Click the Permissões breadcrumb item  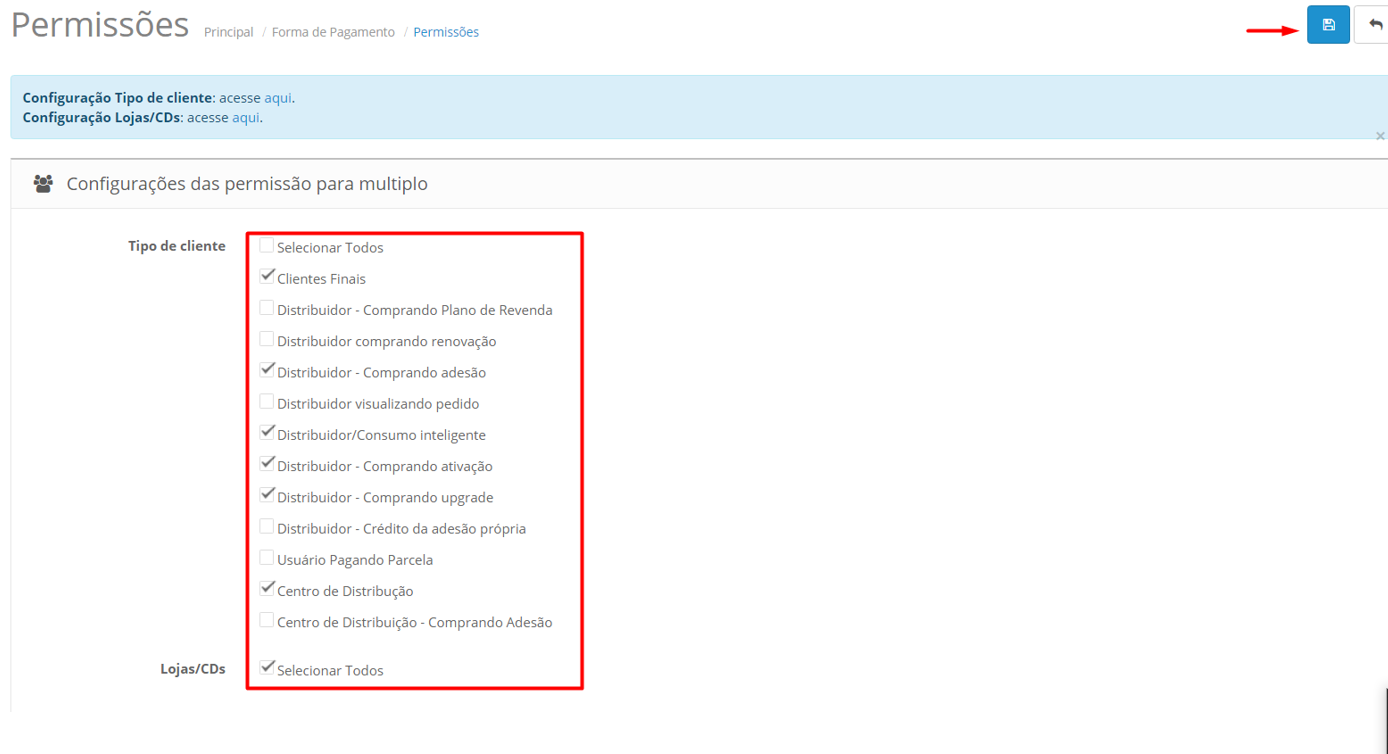[446, 32]
